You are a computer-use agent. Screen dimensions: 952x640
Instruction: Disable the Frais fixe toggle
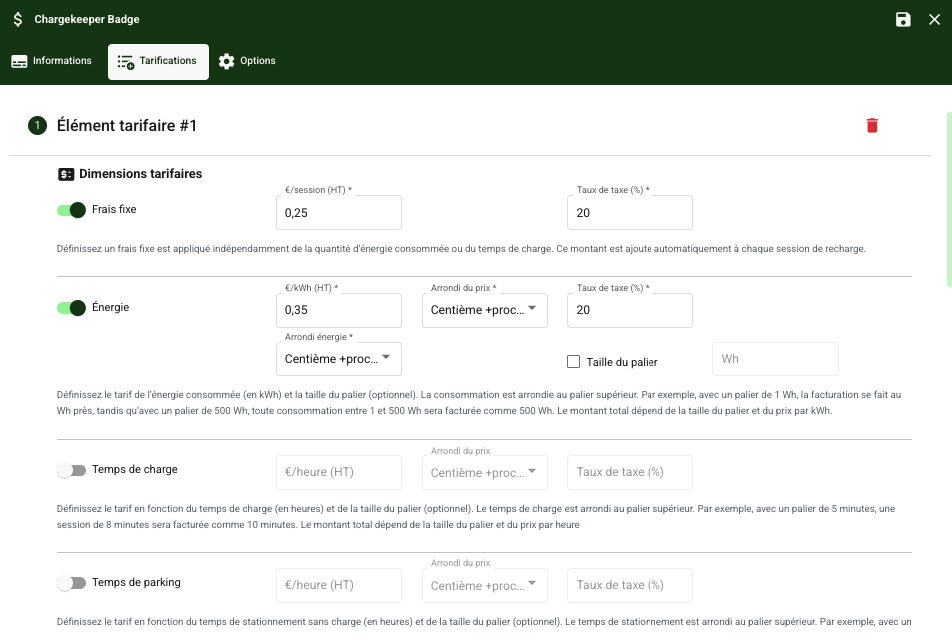pos(72,210)
